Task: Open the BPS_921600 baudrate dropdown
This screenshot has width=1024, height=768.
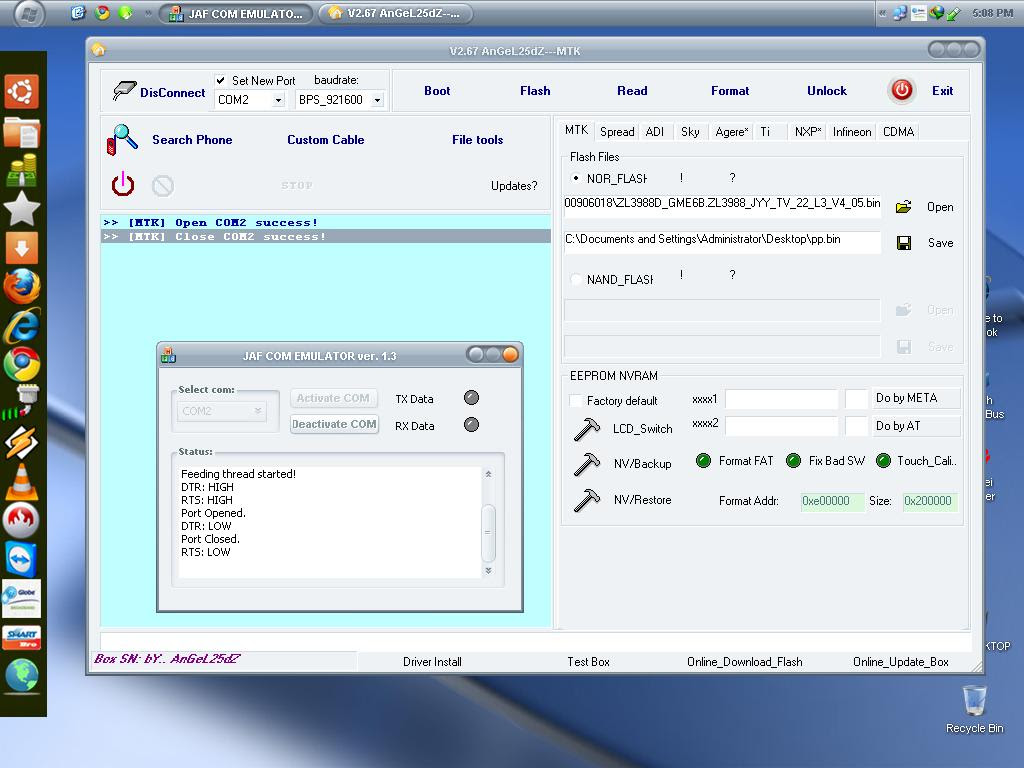Action: [x=377, y=100]
